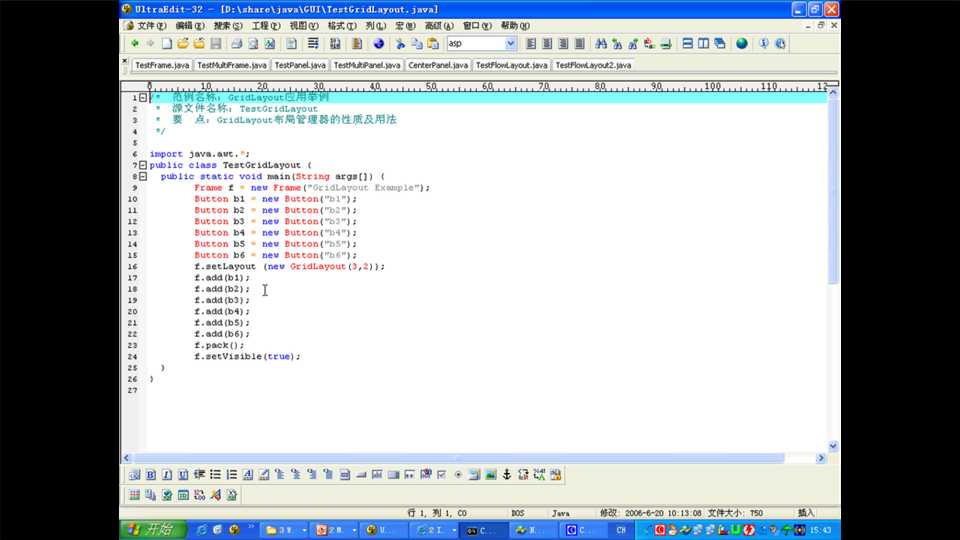This screenshot has width=960, height=540.
Task: Click the numbered list HTML icon
Action: coord(231,474)
